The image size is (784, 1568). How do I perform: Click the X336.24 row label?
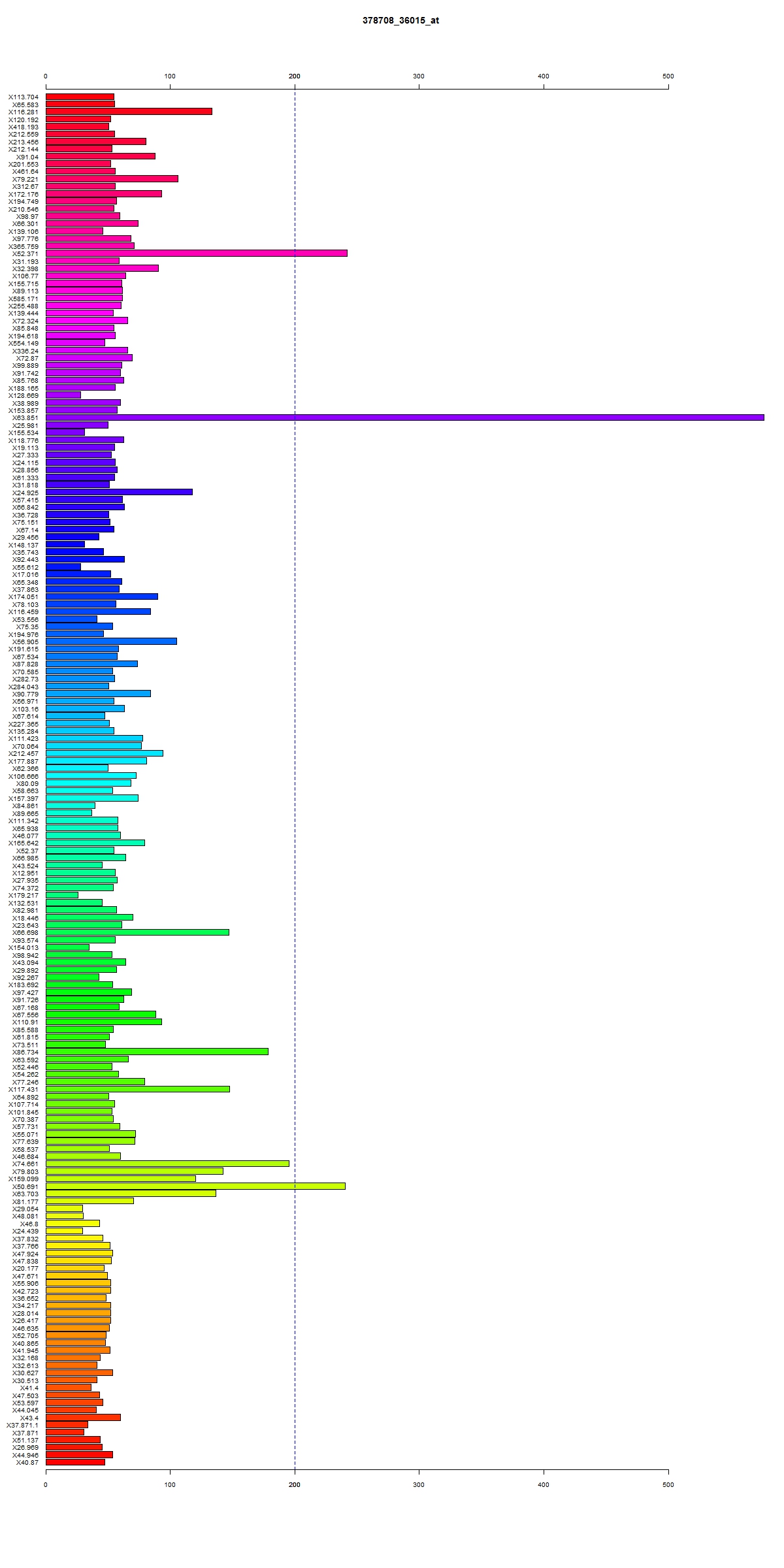coord(25,351)
